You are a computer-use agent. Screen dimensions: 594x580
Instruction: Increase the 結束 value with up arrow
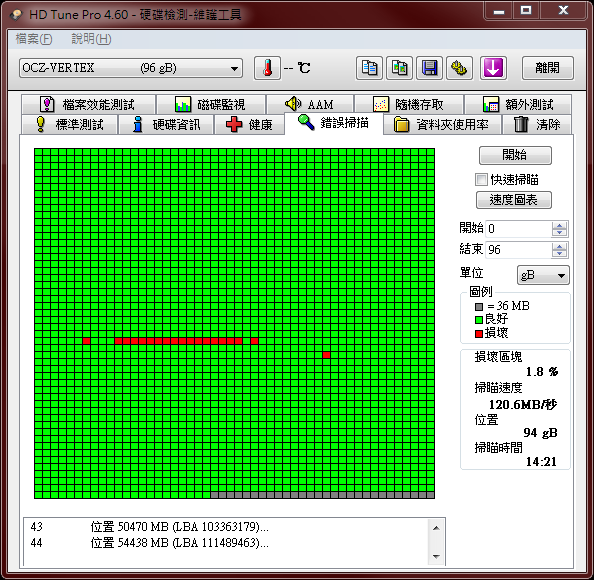pos(559,246)
